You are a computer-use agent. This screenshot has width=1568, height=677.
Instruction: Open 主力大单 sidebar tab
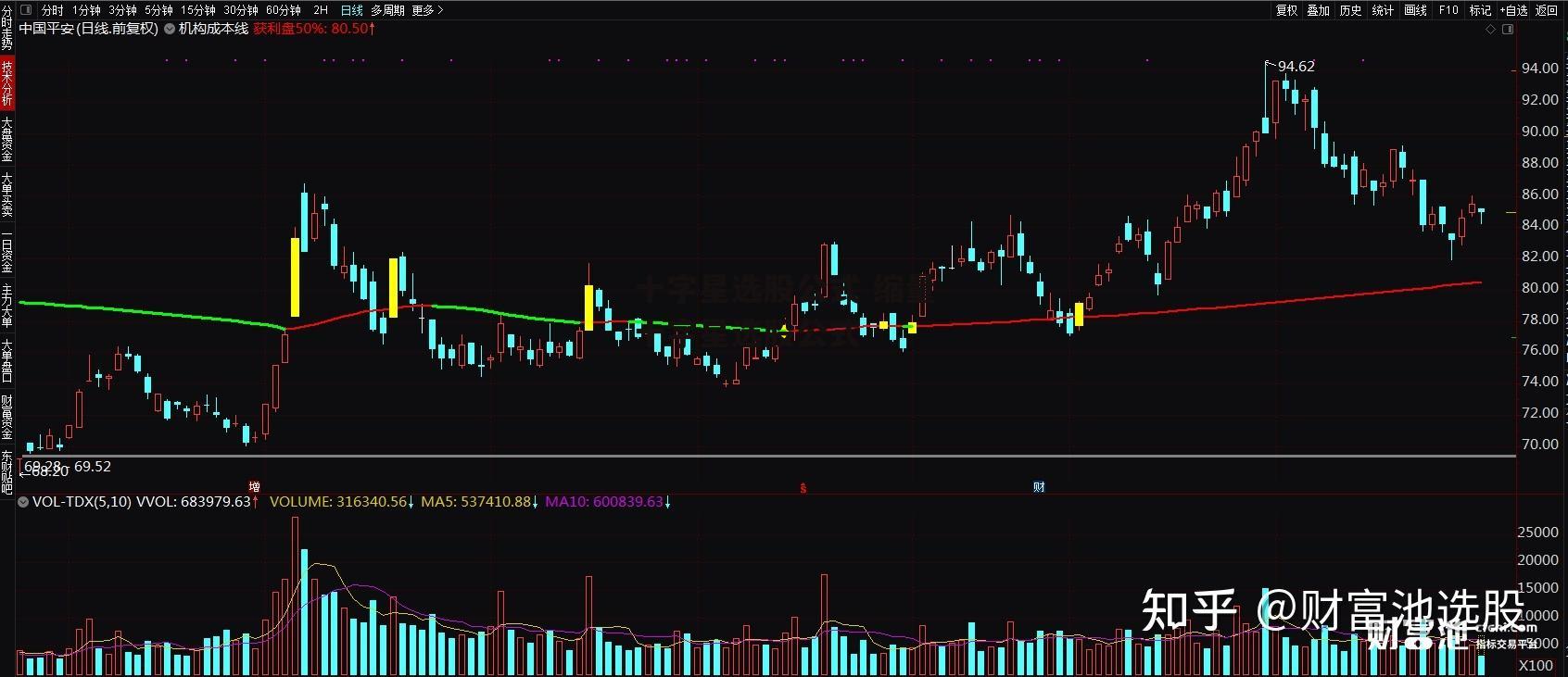tap(7, 307)
